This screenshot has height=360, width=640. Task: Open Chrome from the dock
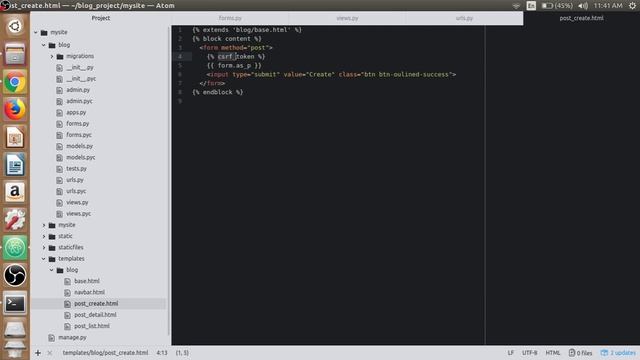15,82
